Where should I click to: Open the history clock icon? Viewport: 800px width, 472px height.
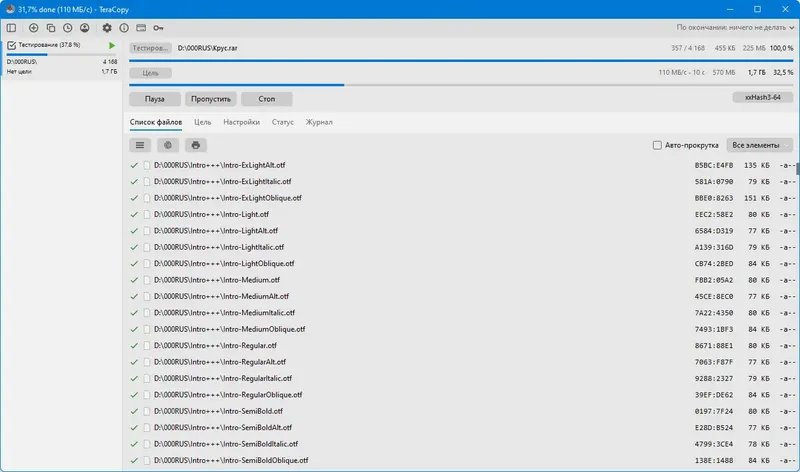tap(67, 28)
